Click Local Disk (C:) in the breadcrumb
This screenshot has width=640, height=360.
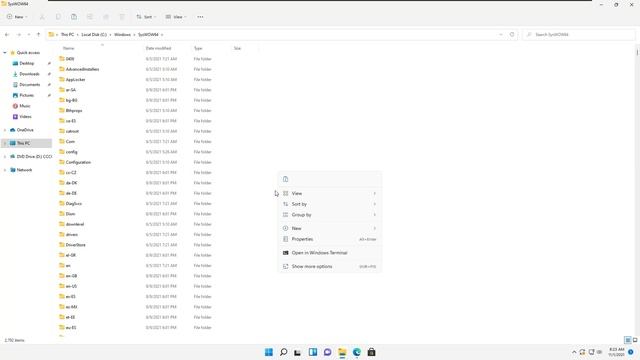(x=94, y=35)
